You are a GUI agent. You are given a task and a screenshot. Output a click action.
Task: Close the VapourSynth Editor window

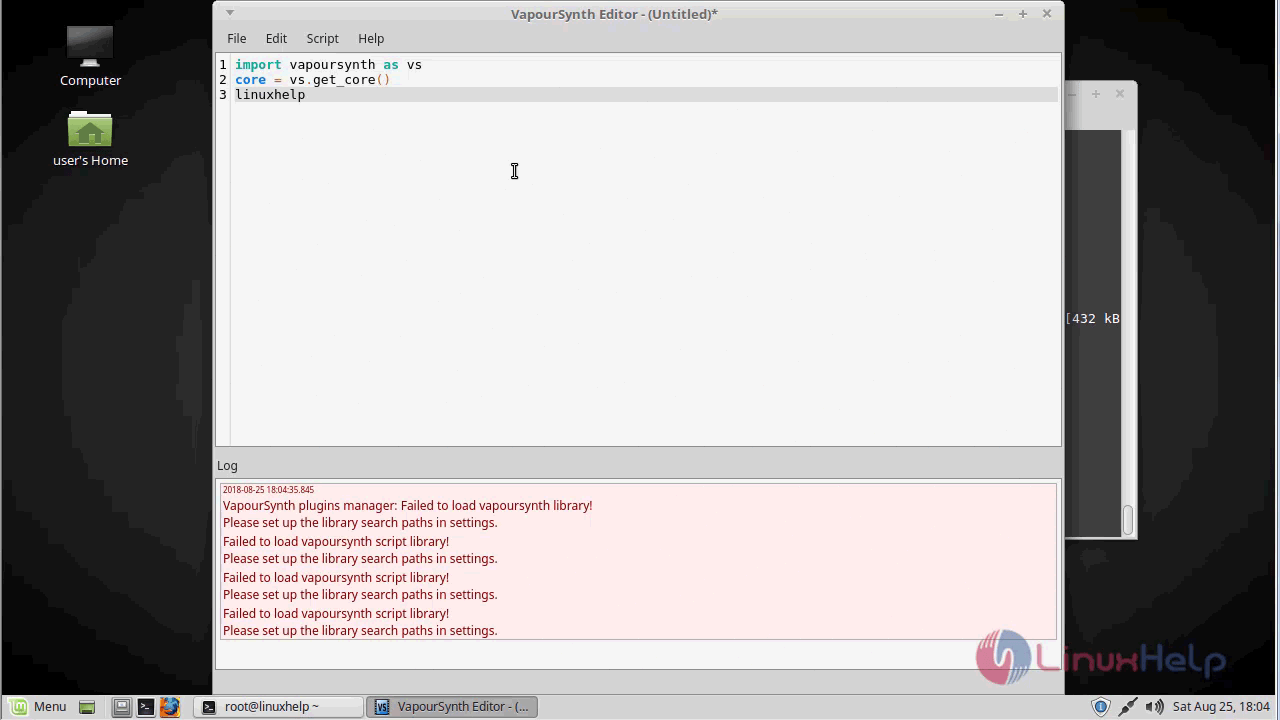pyautogui.click(x=1047, y=14)
